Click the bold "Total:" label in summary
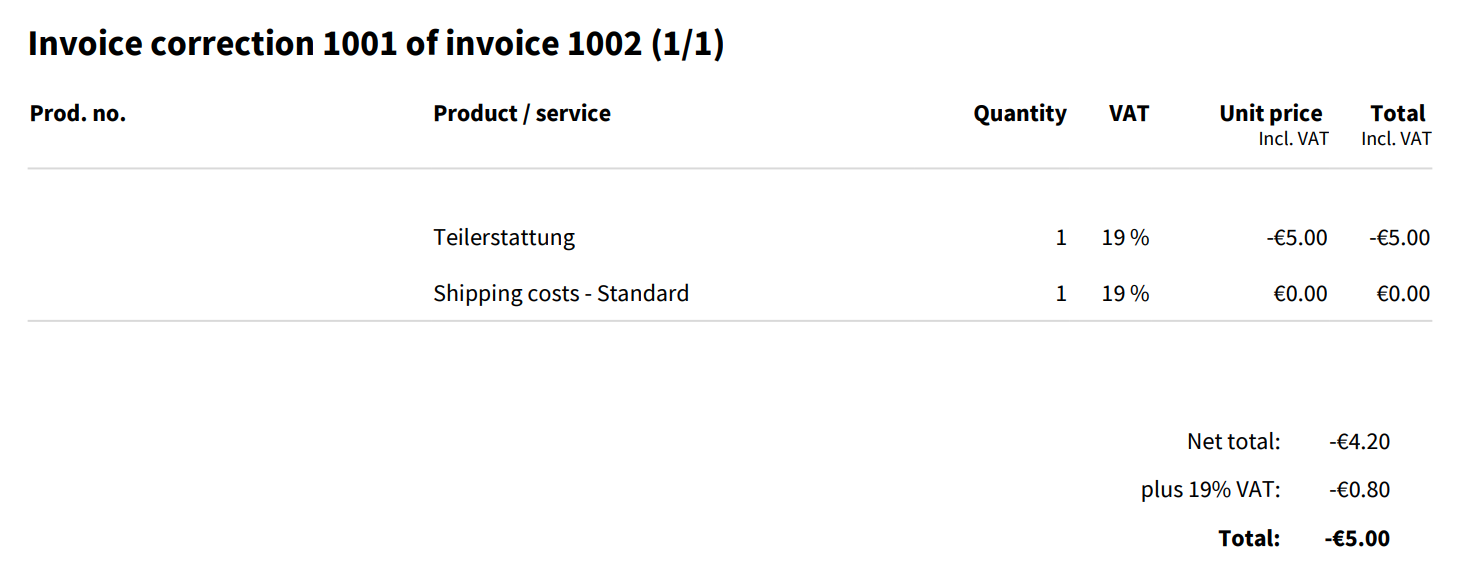 1249,539
